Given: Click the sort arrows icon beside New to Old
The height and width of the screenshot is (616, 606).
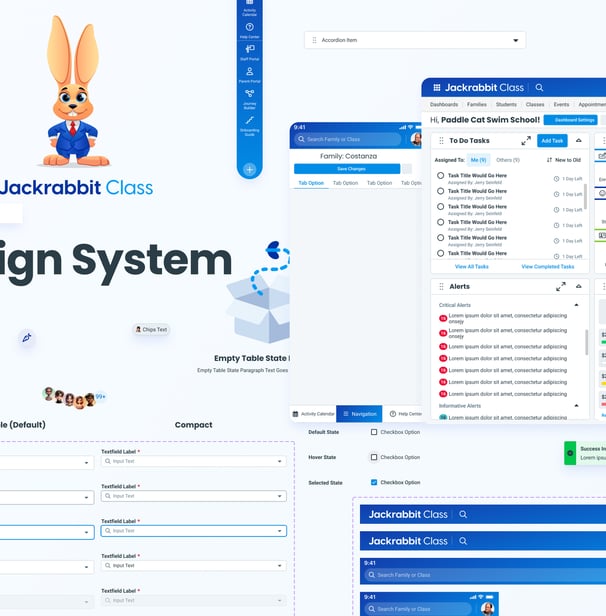Looking at the screenshot, I should coord(549,160).
